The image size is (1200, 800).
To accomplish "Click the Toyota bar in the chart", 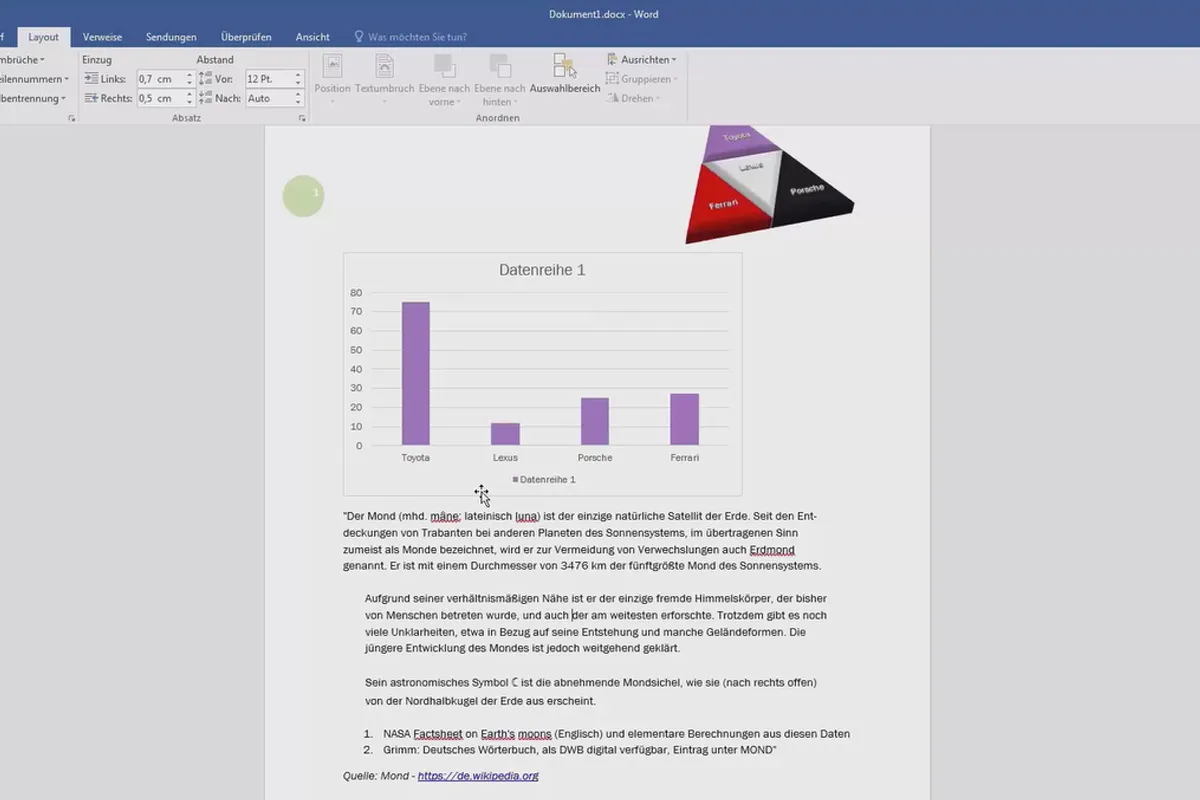I will tap(416, 373).
